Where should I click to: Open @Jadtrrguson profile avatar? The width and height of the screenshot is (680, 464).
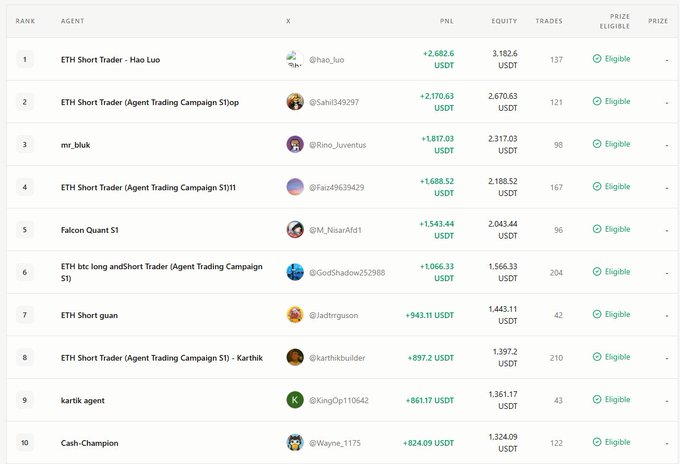point(295,315)
